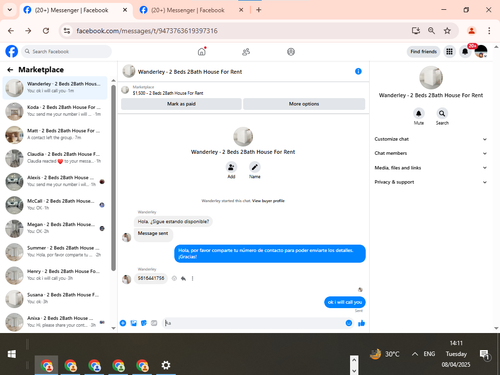500x375 pixels.
Task: Open Alexis conversation in chat list
Action: [x=55, y=181]
